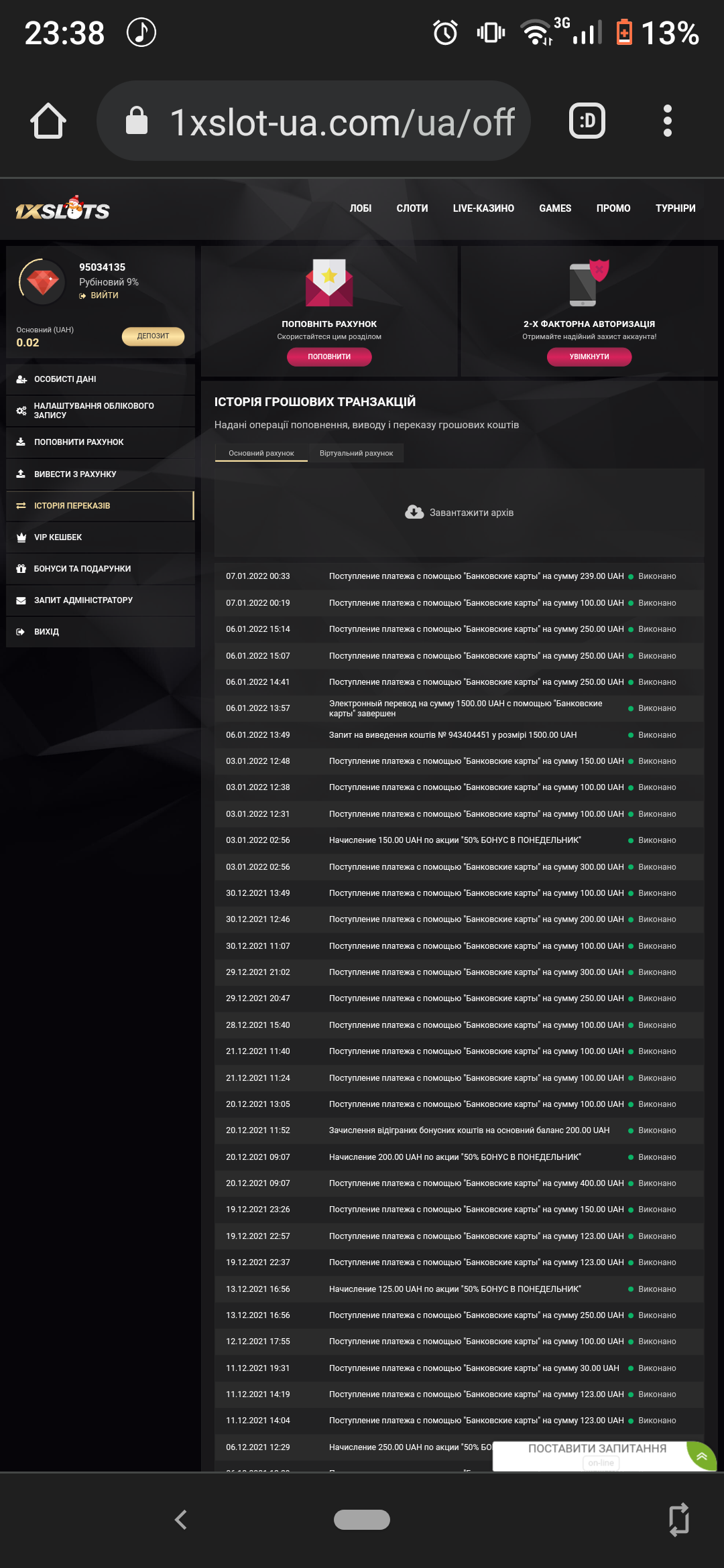Tap the Android back navigation arrow
Viewport: 724px width, 1568px height.
(181, 1520)
